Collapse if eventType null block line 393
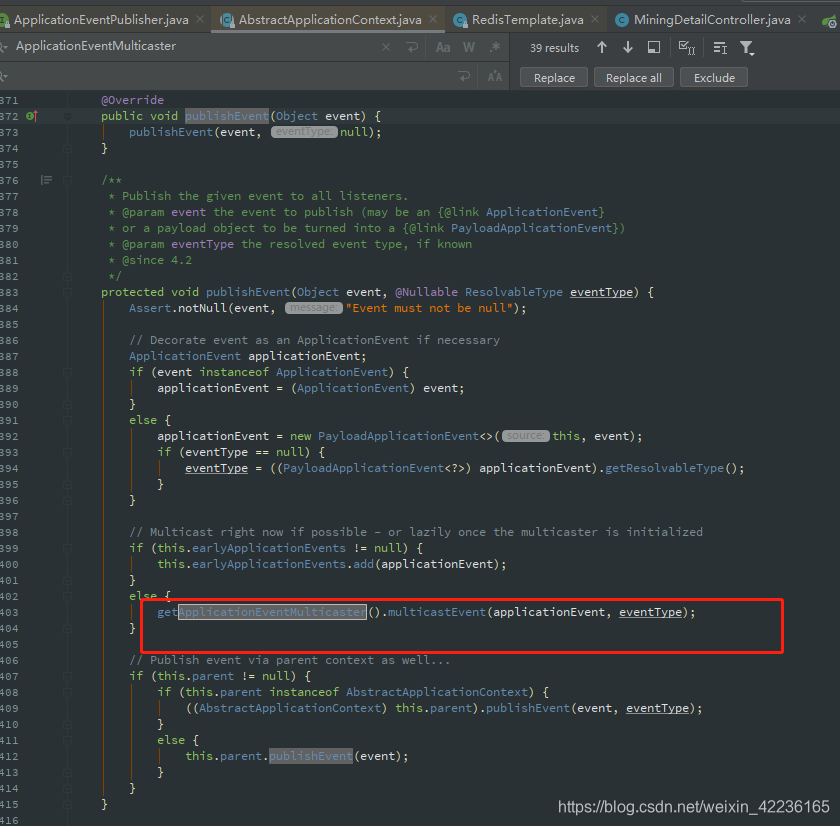The height and width of the screenshot is (826, 840). click(x=67, y=453)
